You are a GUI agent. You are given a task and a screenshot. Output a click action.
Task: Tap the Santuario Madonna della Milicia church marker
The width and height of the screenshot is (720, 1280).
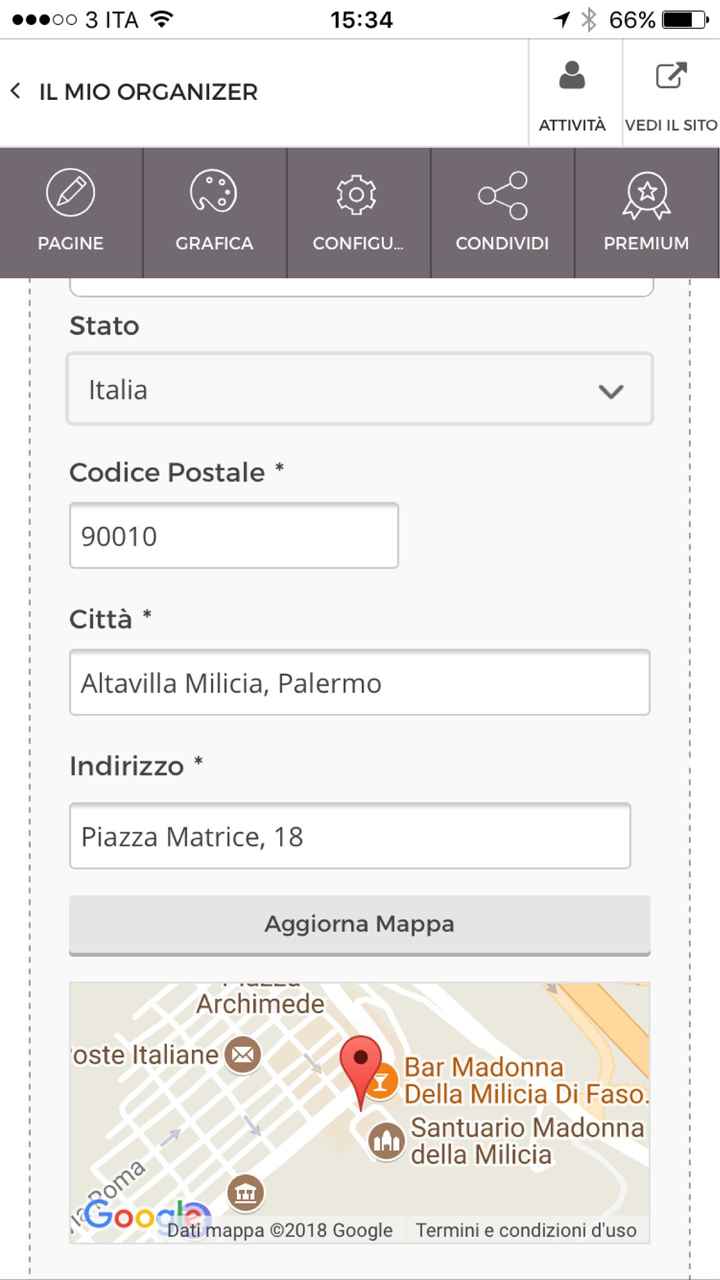click(386, 1139)
